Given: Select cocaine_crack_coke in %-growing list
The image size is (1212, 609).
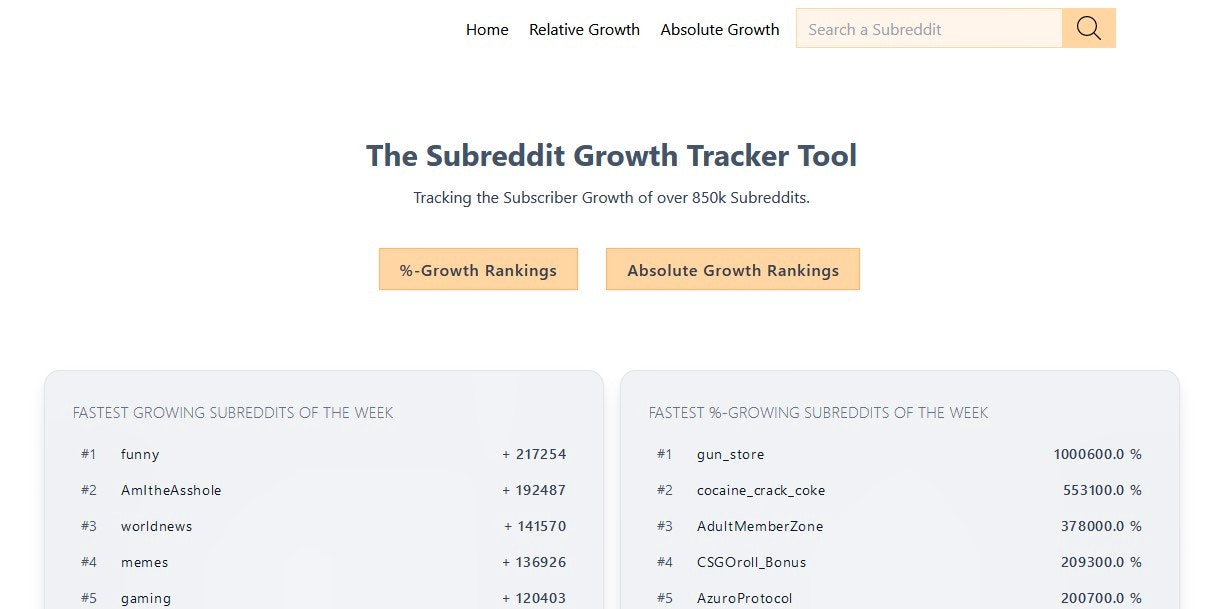Looking at the screenshot, I should (x=761, y=490).
